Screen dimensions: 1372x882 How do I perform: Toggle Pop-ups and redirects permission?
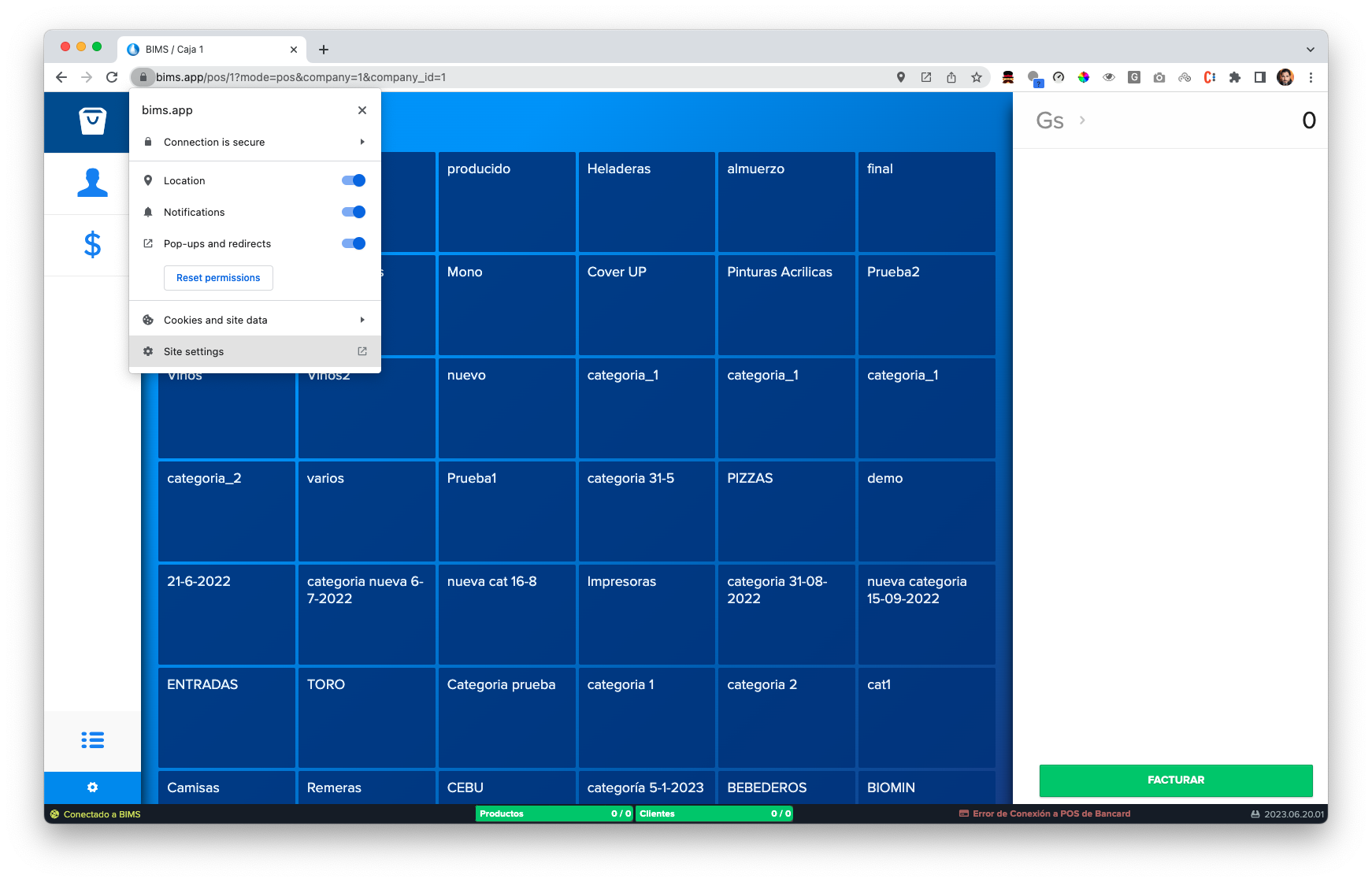coord(354,243)
